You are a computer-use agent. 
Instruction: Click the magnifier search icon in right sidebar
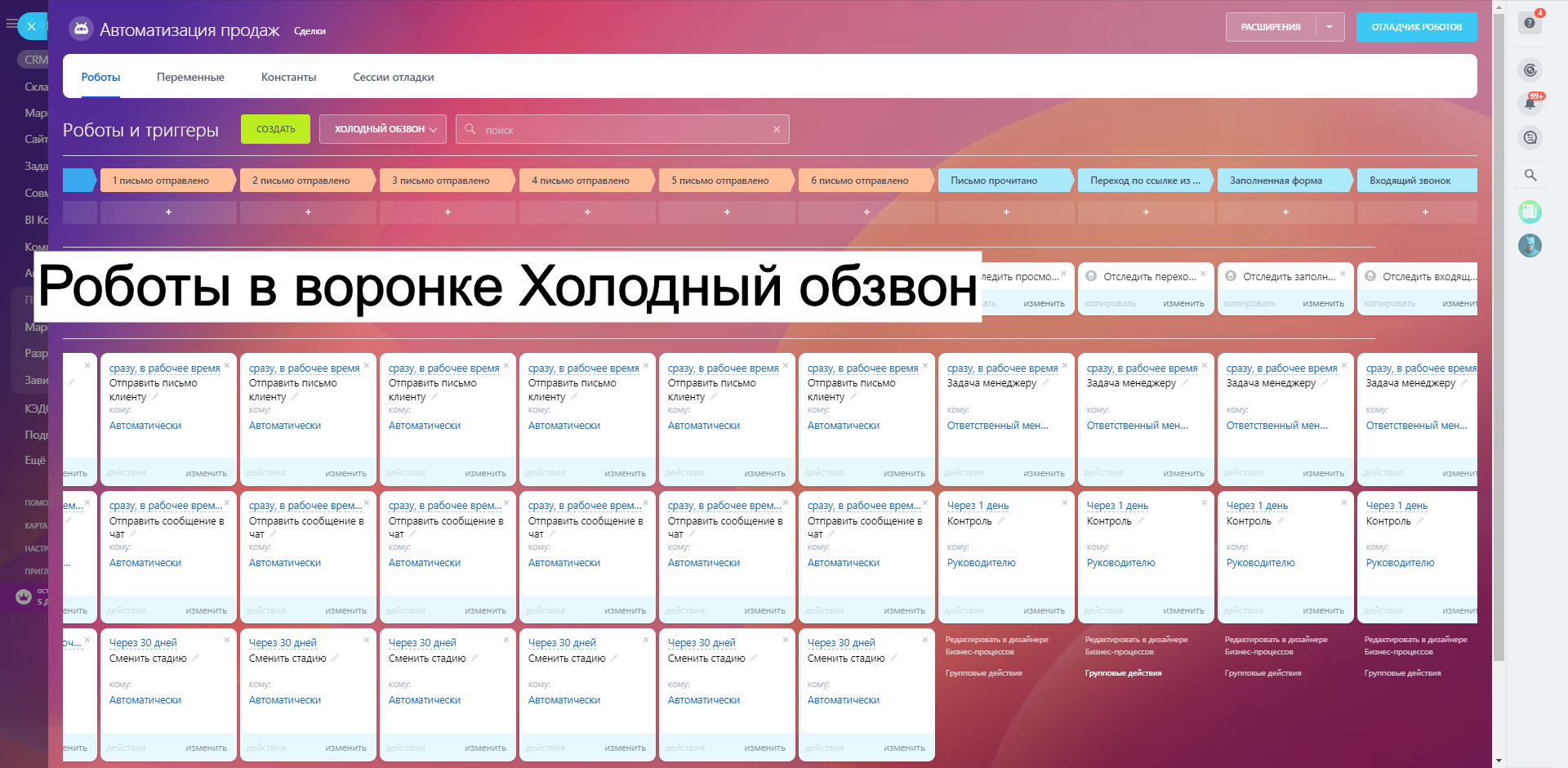[1530, 175]
